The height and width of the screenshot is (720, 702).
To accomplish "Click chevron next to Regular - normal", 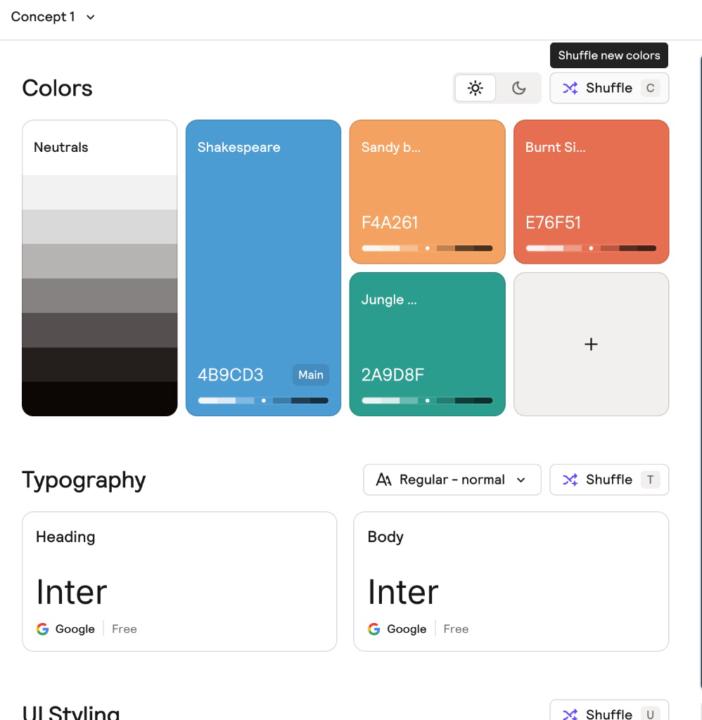I will tap(521, 480).
